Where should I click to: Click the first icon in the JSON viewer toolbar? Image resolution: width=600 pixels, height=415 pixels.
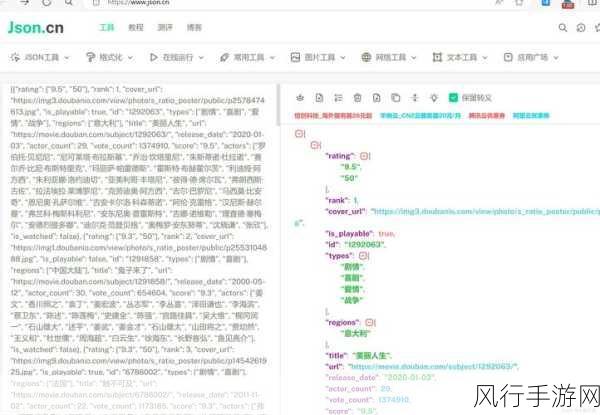click(300, 98)
